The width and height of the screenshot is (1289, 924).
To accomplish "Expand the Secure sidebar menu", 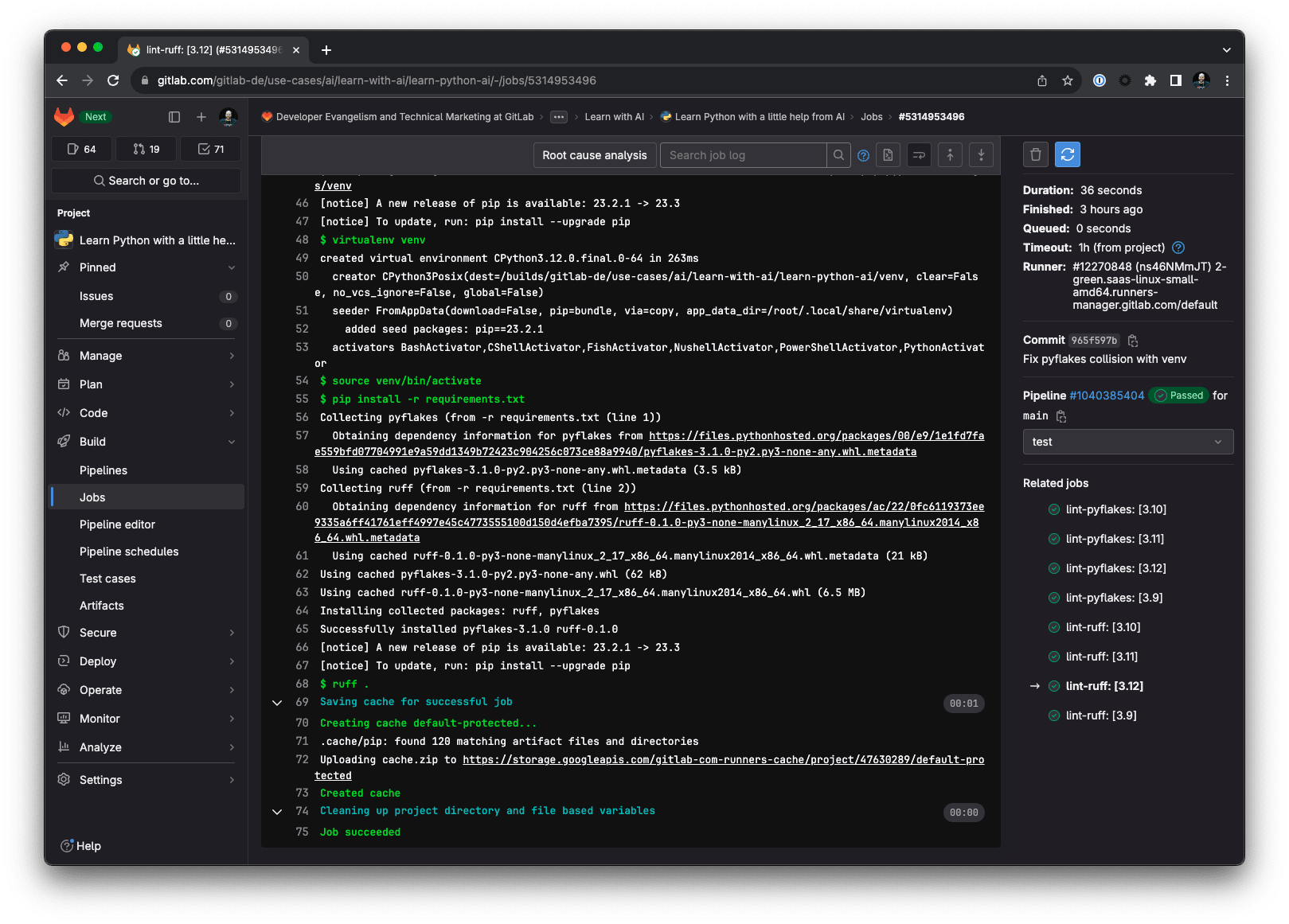I will [146, 633].
